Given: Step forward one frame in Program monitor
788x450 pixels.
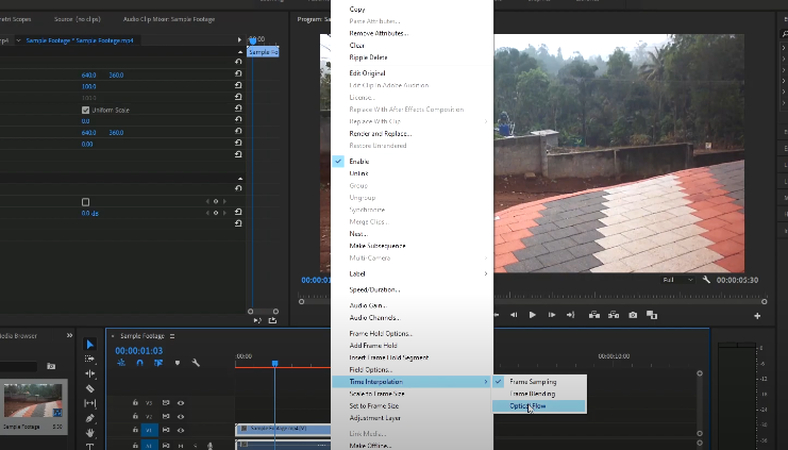Looking at the screenshot, I should pos(551,315).
